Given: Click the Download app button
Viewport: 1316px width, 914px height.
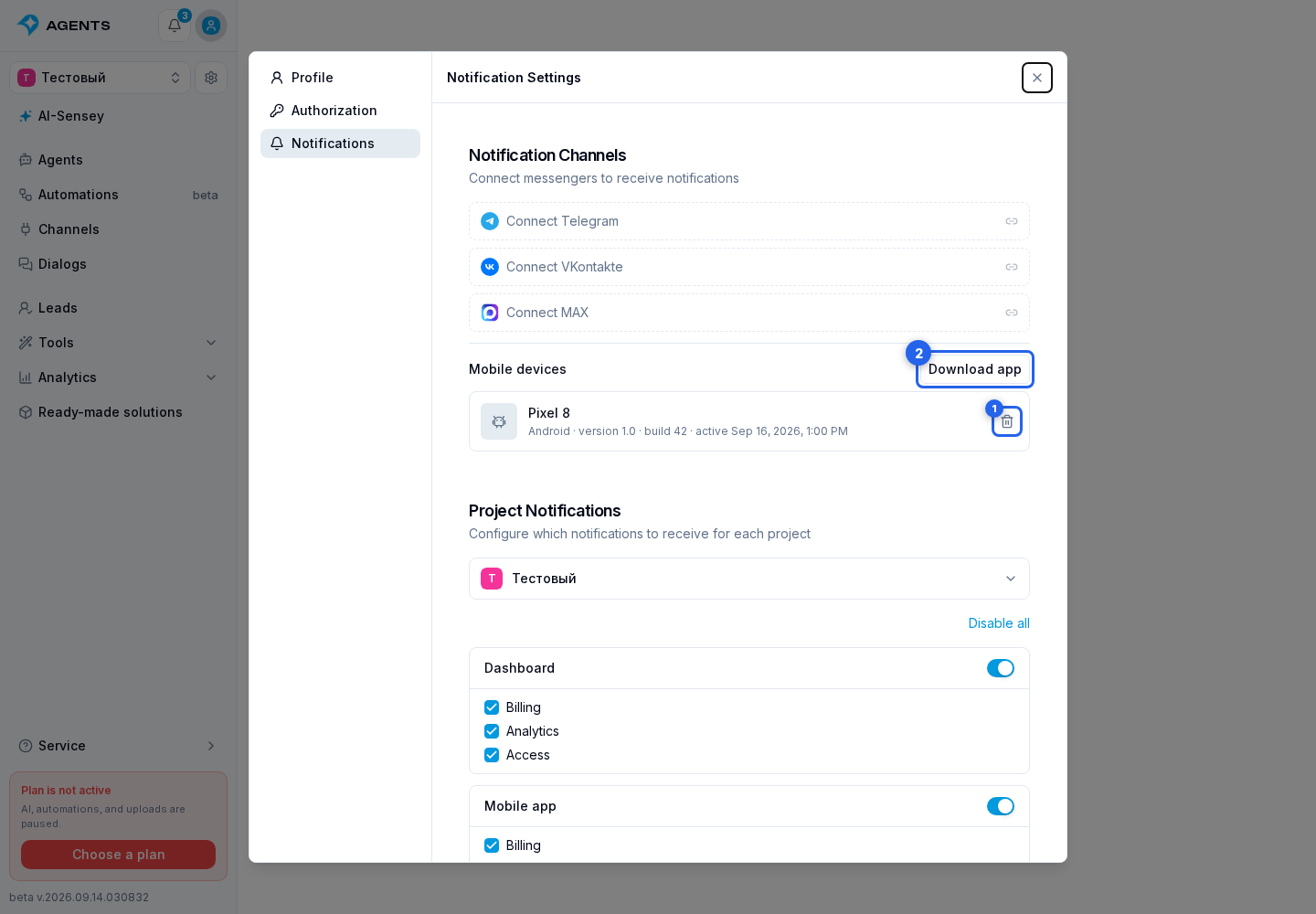Looking at the screenshot, I should (975, 369).
